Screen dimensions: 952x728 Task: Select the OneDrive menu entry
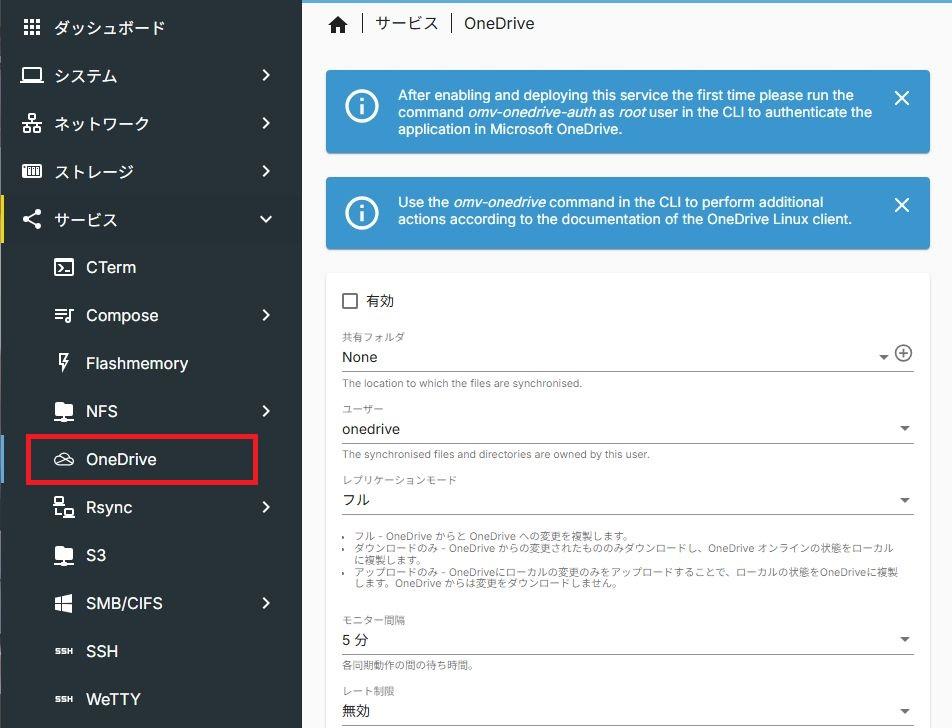pos(152,459)
